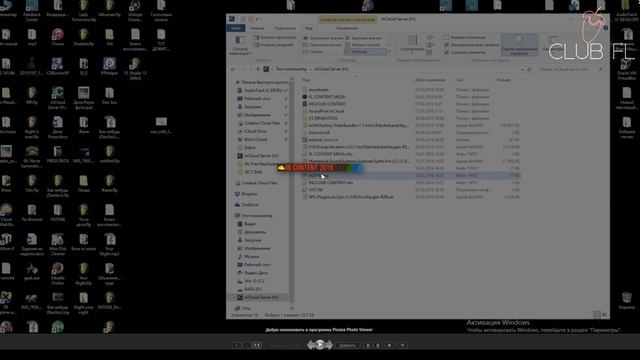Screen dimensions: 640x360
Task: Select Сеть in the navigation pane
Action: [246, 308]
